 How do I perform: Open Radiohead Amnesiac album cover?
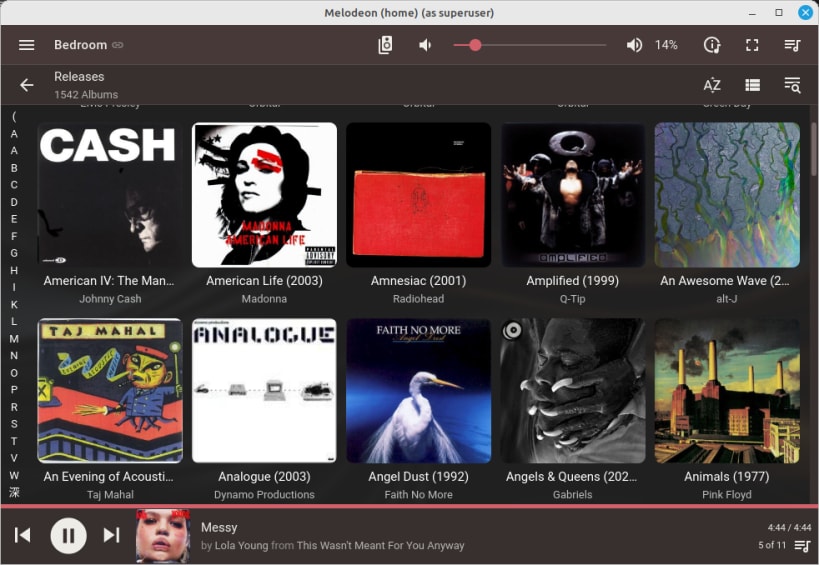(x=418, y=195)
